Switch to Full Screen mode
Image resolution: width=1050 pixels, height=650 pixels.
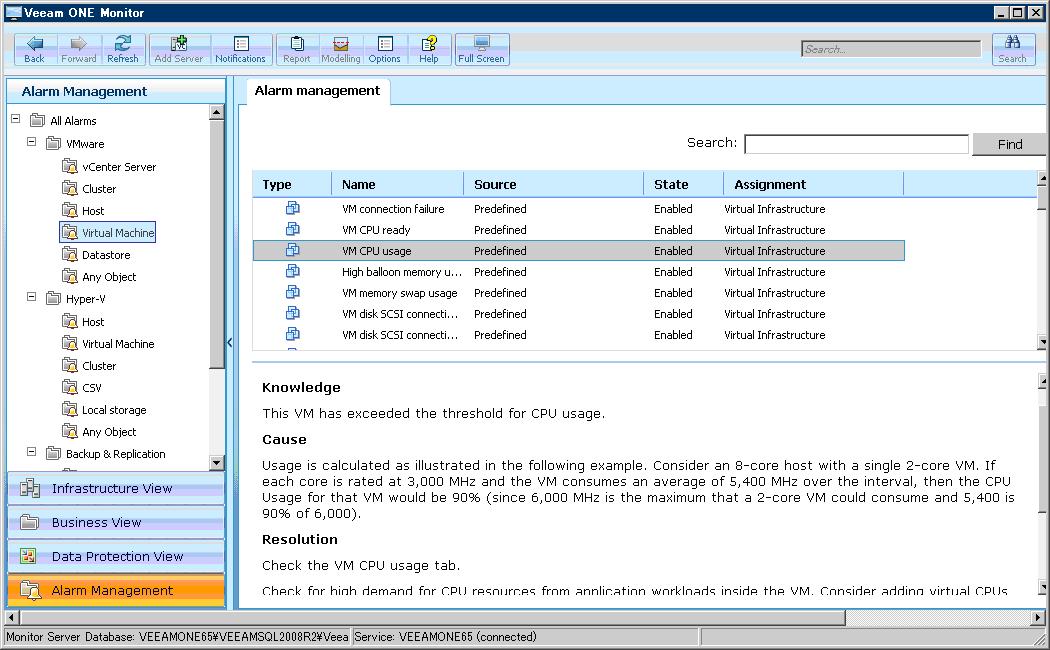[x=481, y=50]
